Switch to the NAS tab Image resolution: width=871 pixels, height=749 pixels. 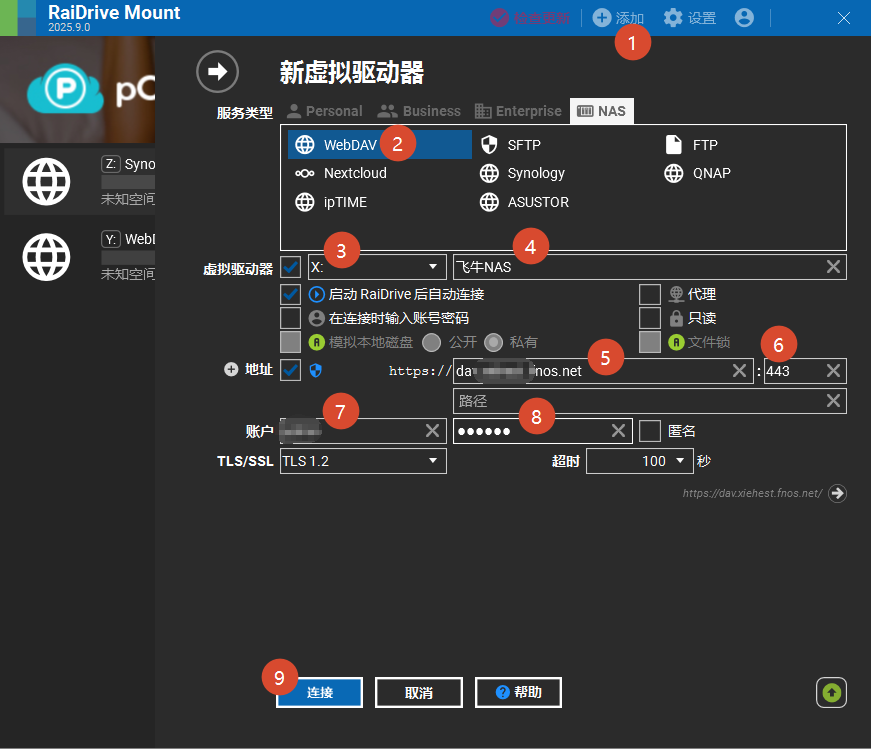pyautogui.click(x=602, y=111)
